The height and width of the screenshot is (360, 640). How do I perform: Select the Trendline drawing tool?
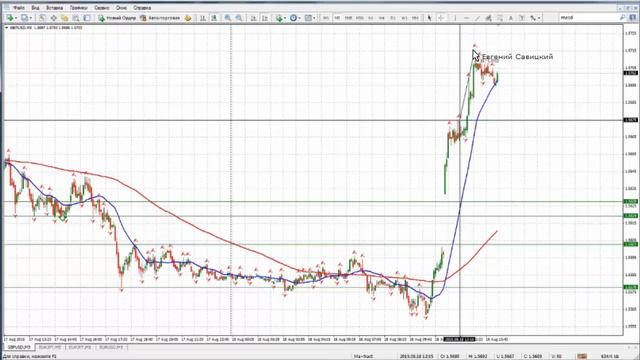click(x=477, y=18)
